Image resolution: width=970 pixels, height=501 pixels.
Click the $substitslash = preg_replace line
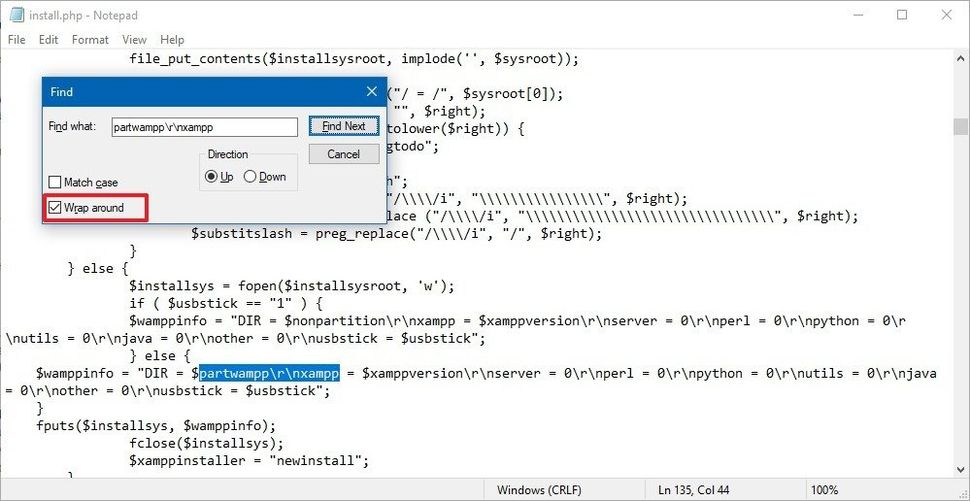pos(397,234)
